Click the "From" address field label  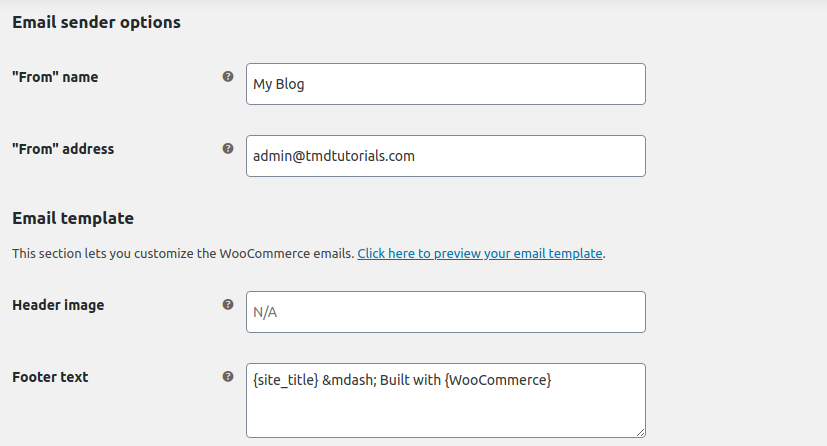[x=63, y=149]
